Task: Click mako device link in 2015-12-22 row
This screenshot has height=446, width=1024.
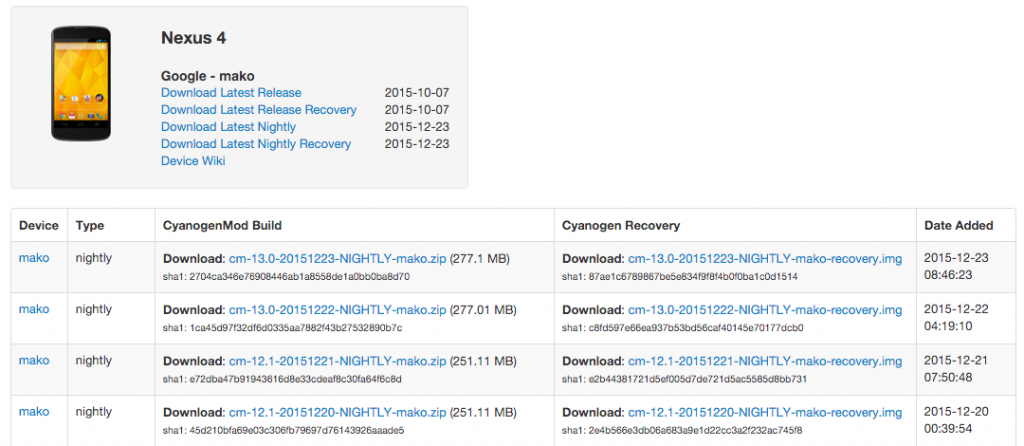Action: [34, 309]
